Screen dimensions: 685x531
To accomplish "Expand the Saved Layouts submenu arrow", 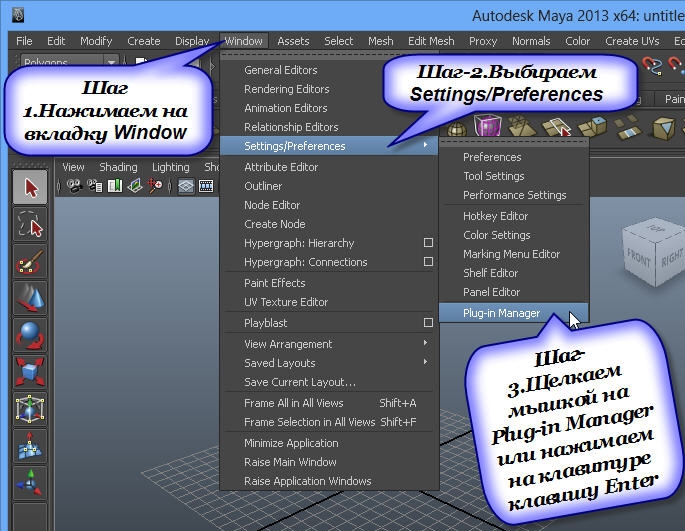I will (x=426, y=362).
